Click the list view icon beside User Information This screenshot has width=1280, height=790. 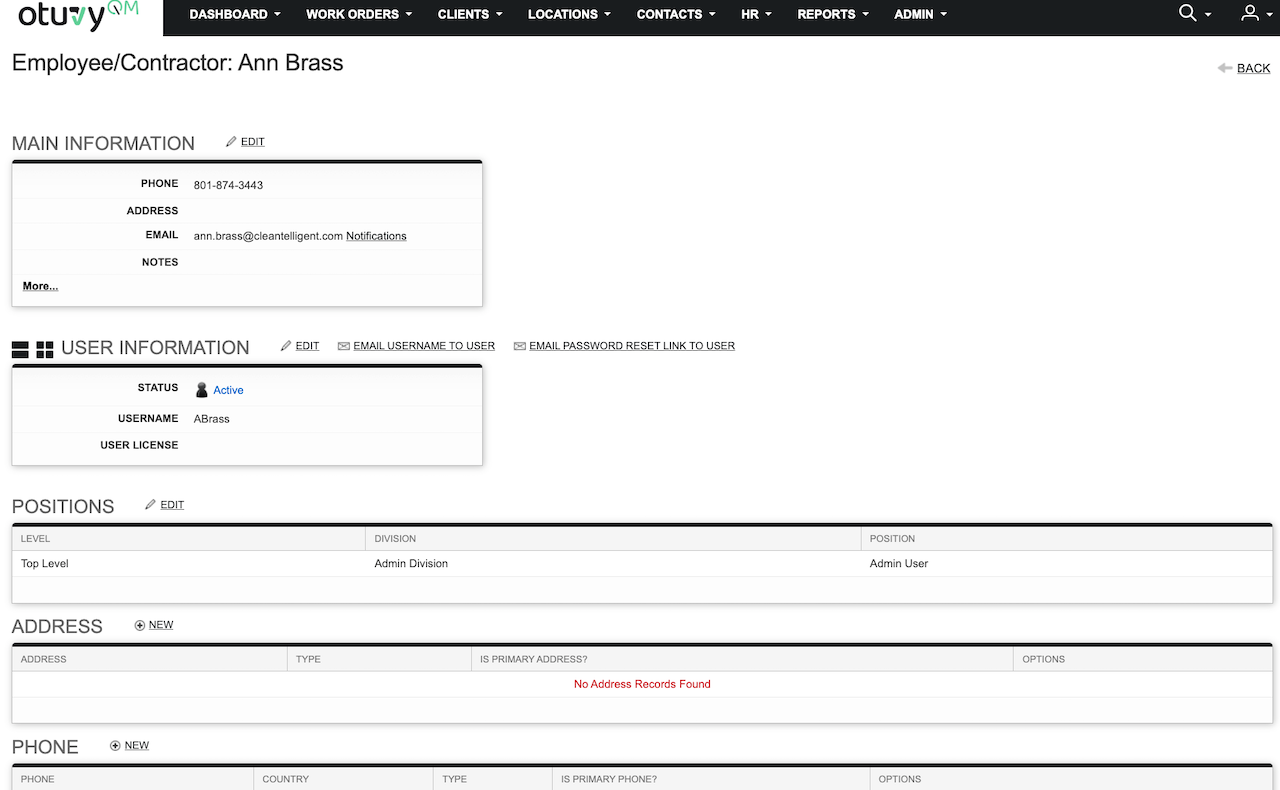click(20, 349)
